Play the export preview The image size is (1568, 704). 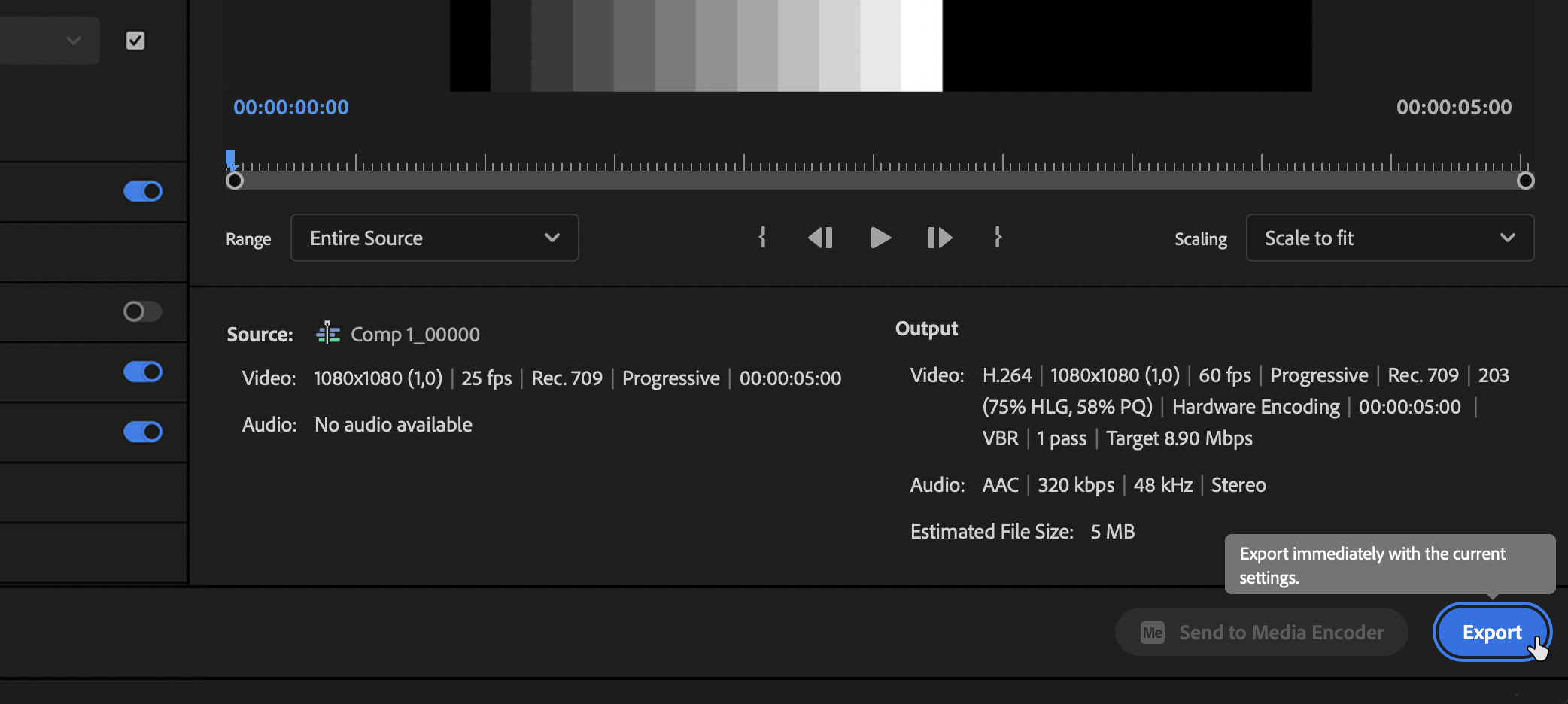[880, 238]
